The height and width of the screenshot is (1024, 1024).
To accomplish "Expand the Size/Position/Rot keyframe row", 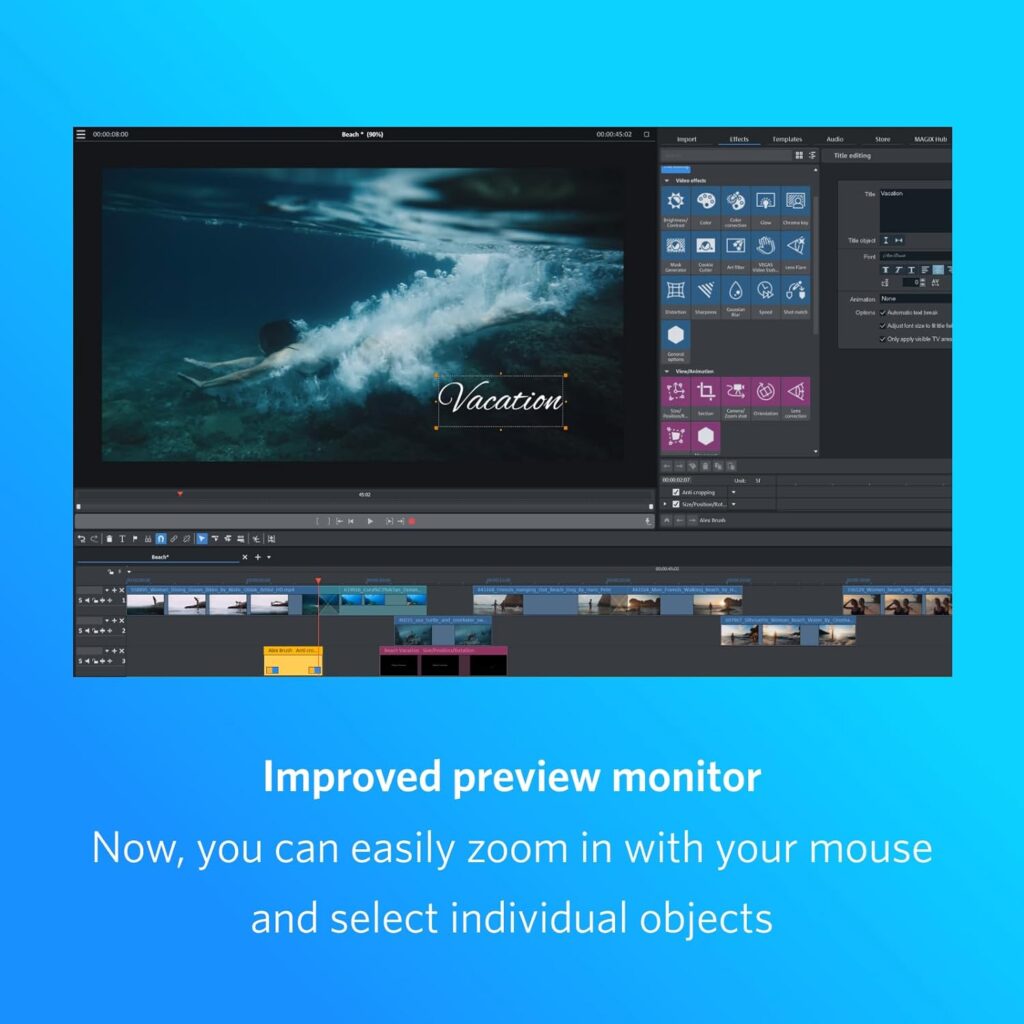I will click(x=665, y=504).
